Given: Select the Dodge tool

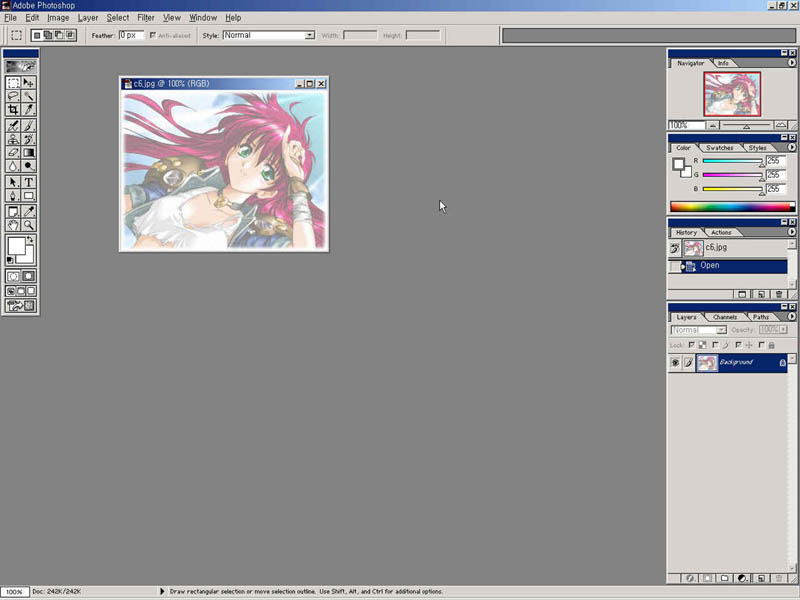Looking at the screenshot, I should click(29, 166).
